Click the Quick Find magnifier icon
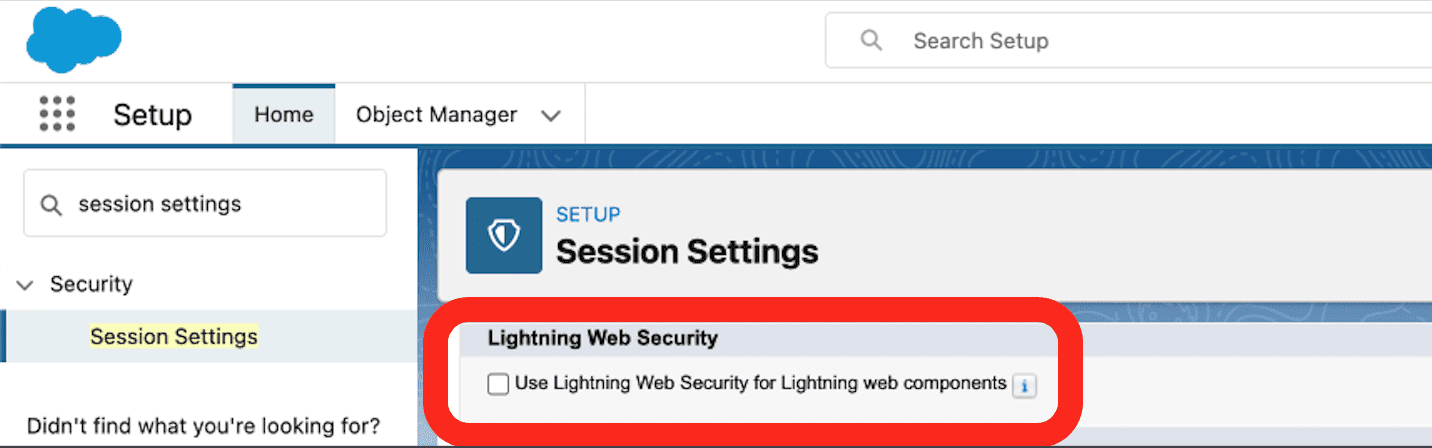The height and width of the screenshot is (448, 1432). [x=51, y=204]
